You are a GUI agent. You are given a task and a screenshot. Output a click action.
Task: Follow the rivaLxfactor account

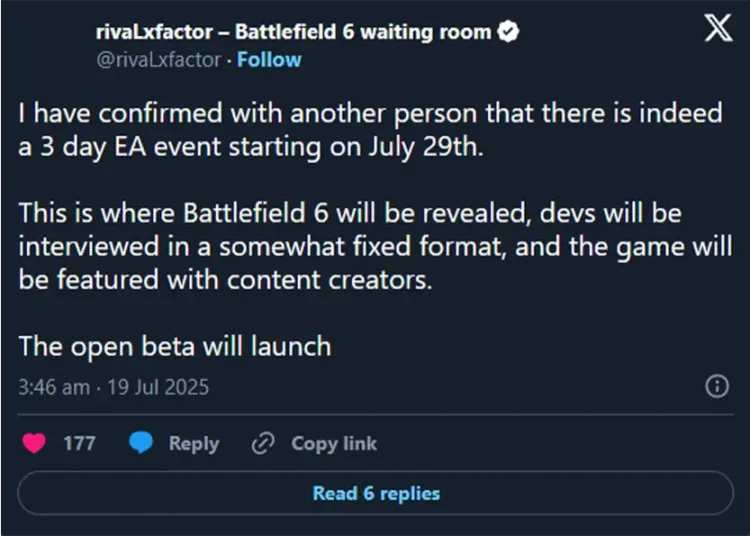coord(269,60)
